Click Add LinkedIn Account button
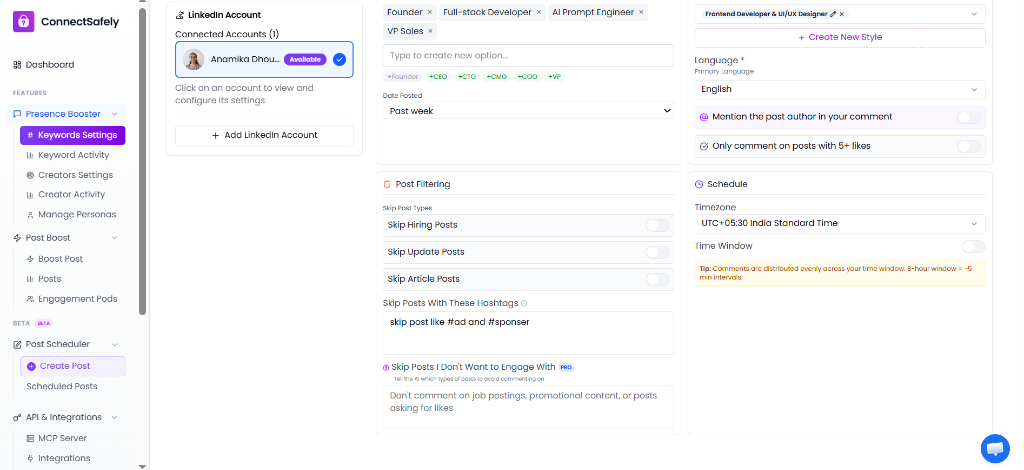The width and height of the screenshot is (1024, 470). point(264,135)
